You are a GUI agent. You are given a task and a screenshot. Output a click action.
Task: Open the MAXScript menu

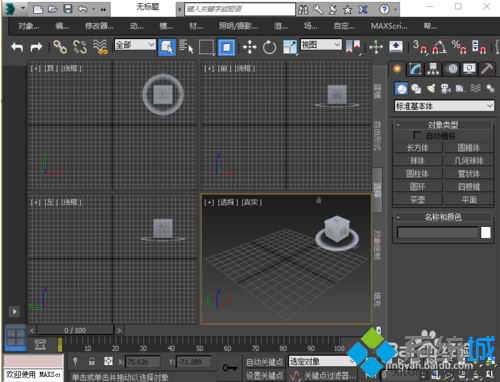(x=389, y=26)
